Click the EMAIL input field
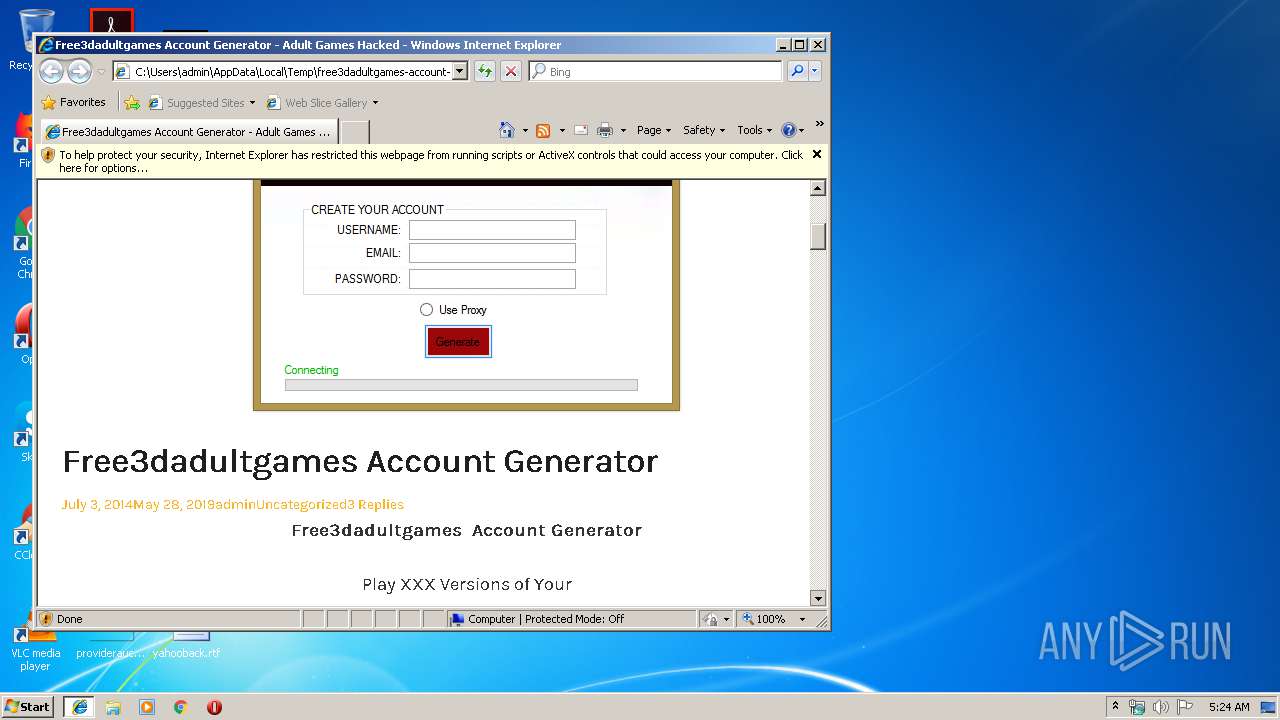 point(492,253)
